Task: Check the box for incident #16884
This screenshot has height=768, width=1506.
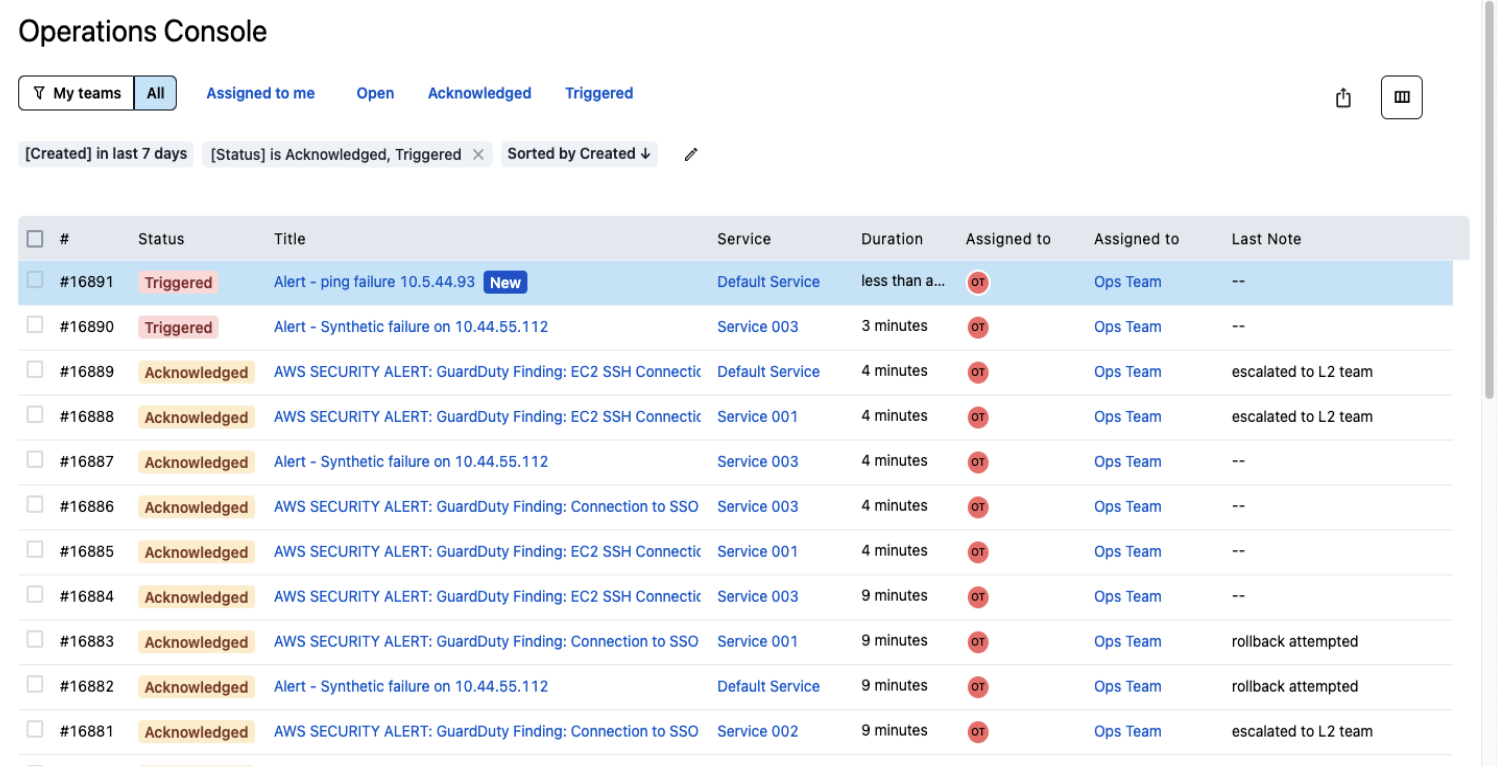Action: pos(35,595)
